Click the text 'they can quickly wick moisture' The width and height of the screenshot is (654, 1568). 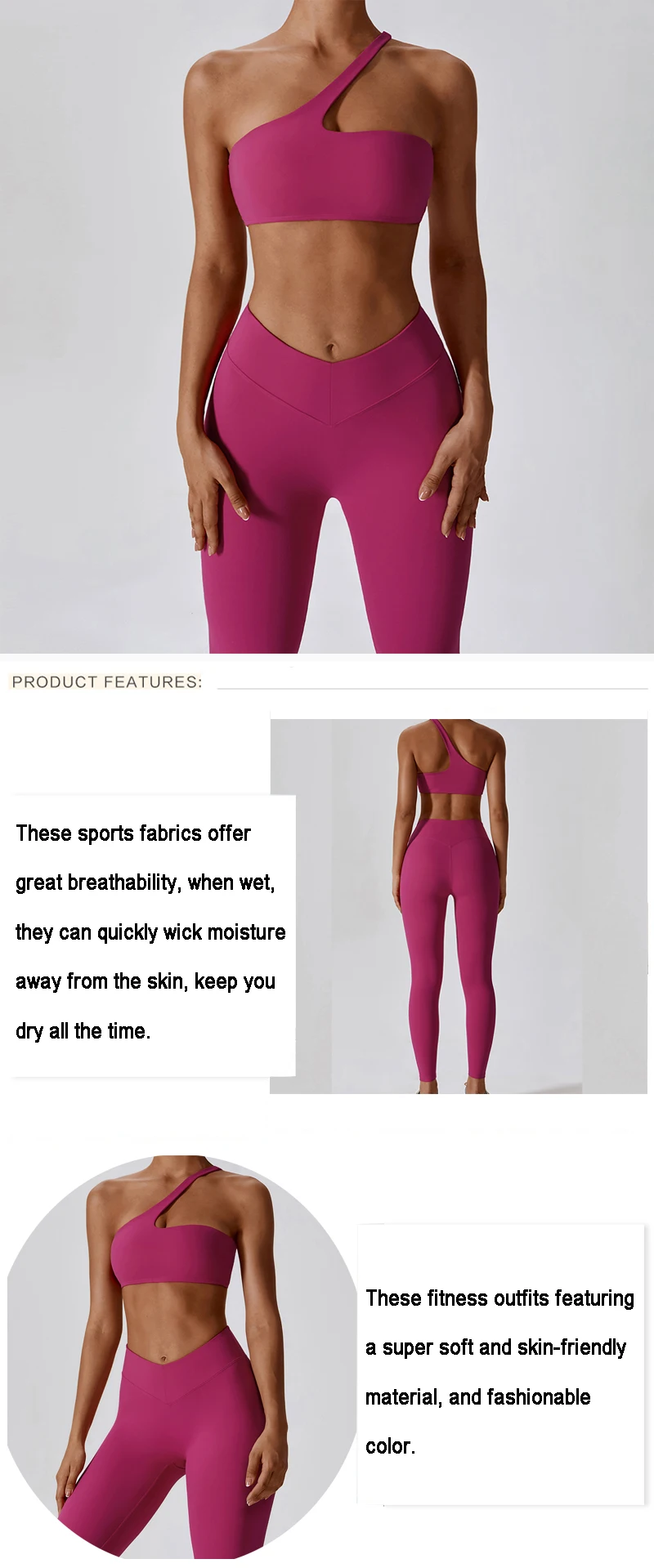click(150, 932)
